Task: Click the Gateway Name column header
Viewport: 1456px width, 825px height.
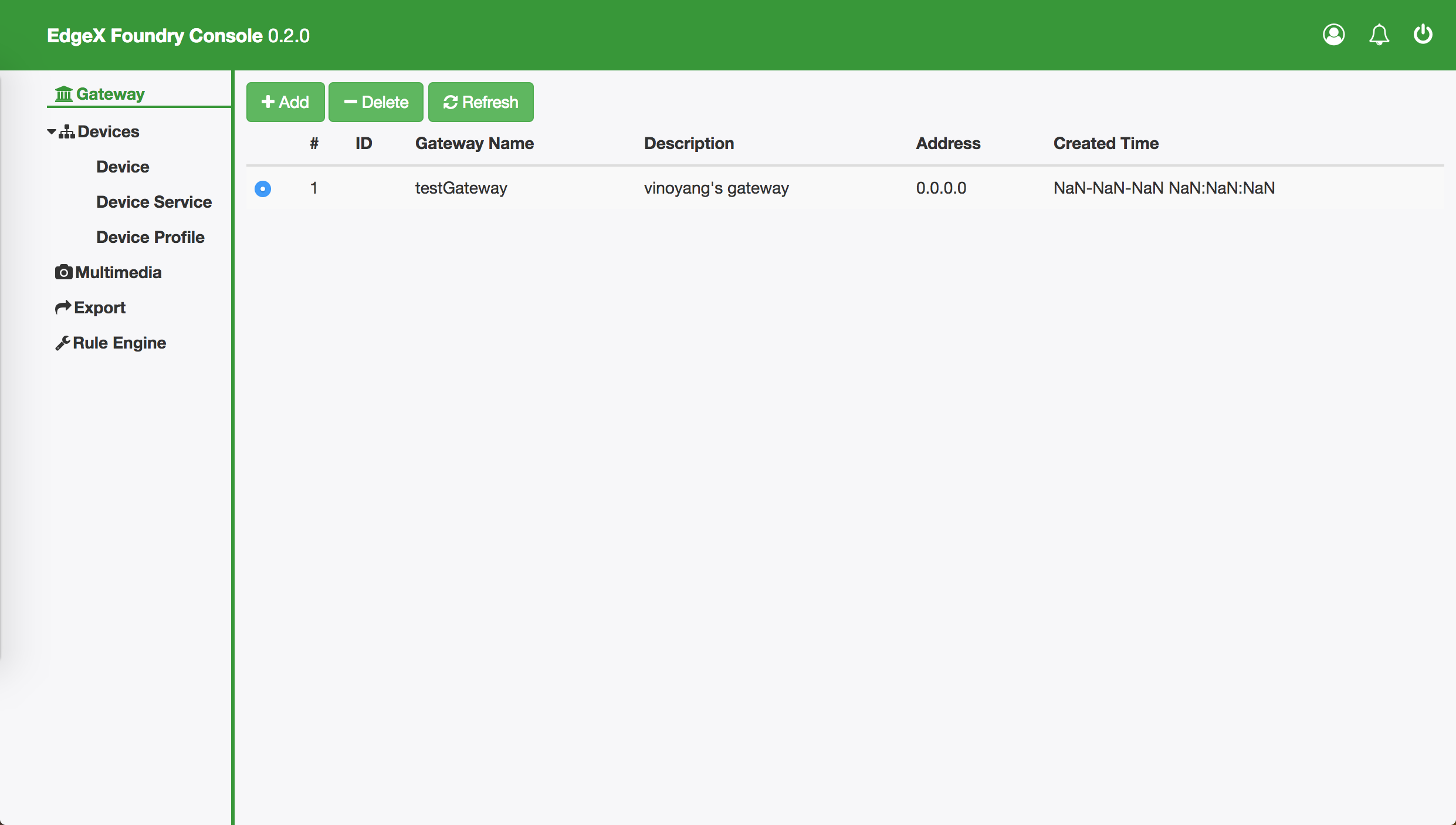Action: click(474, 143)
